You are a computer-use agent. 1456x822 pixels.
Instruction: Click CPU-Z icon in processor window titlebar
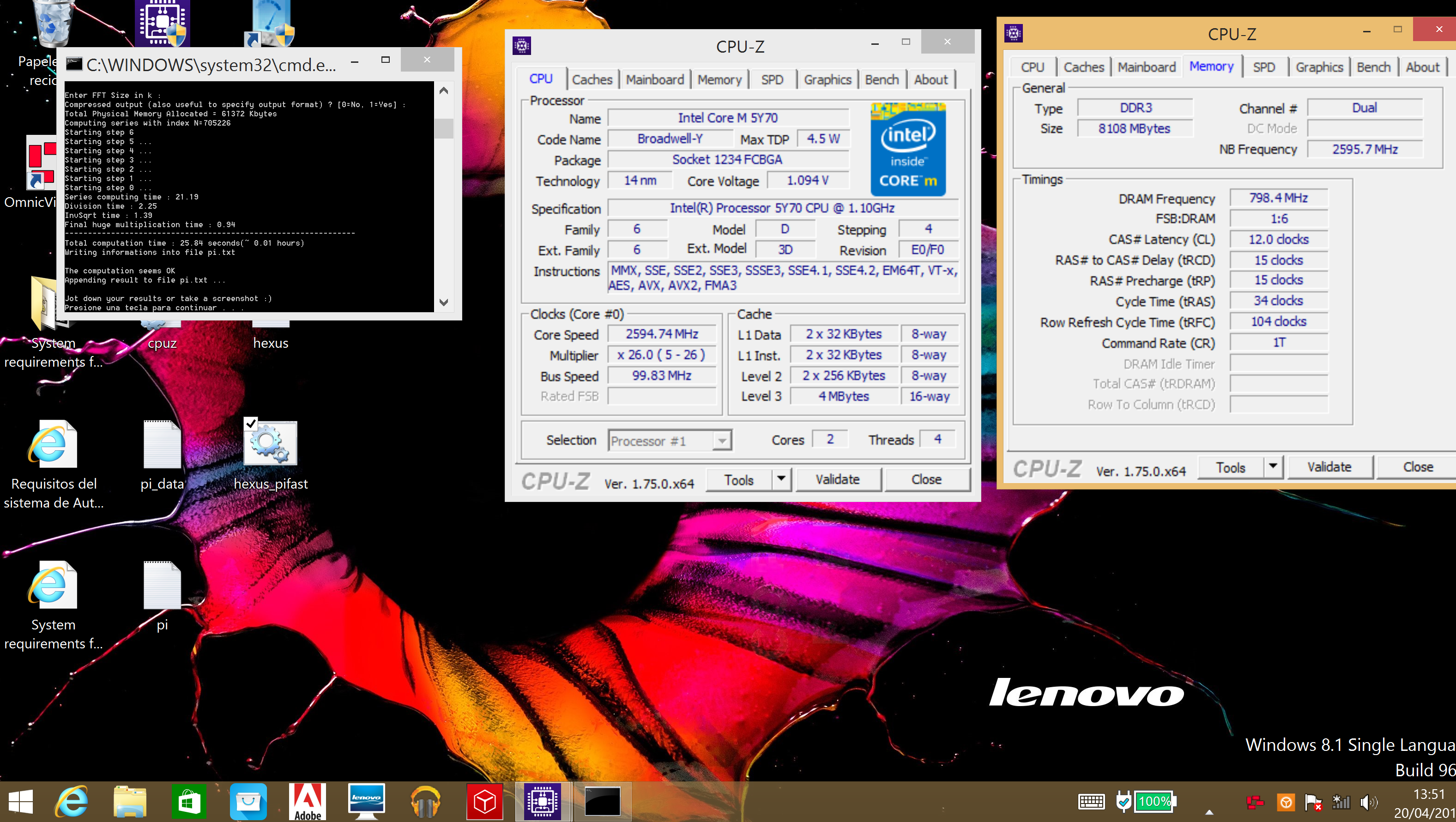522,46
